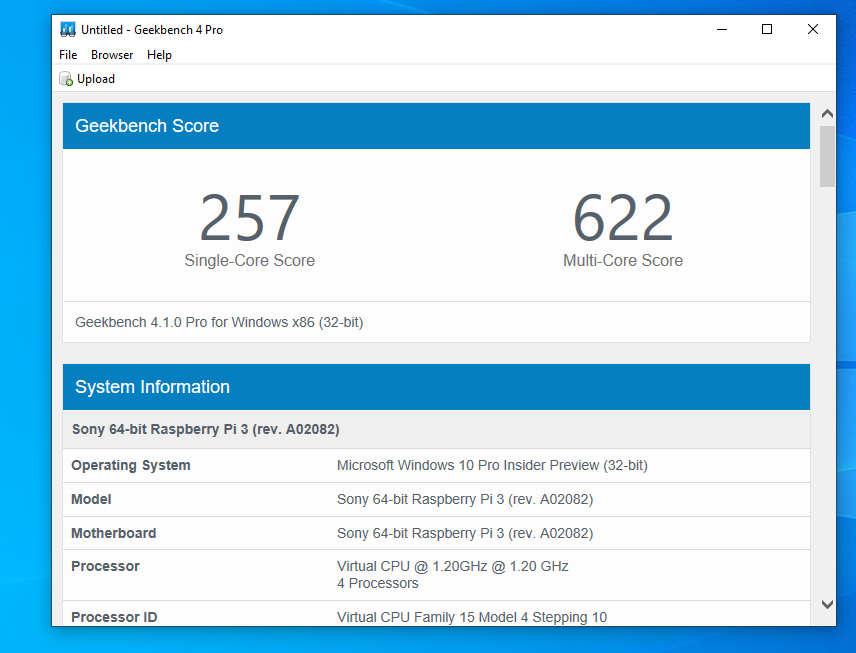Image resolution: width=856 pixels, height=653 pixels.
Task: Click the Geekbench app icon in title bar
Action: coord(68,29)
